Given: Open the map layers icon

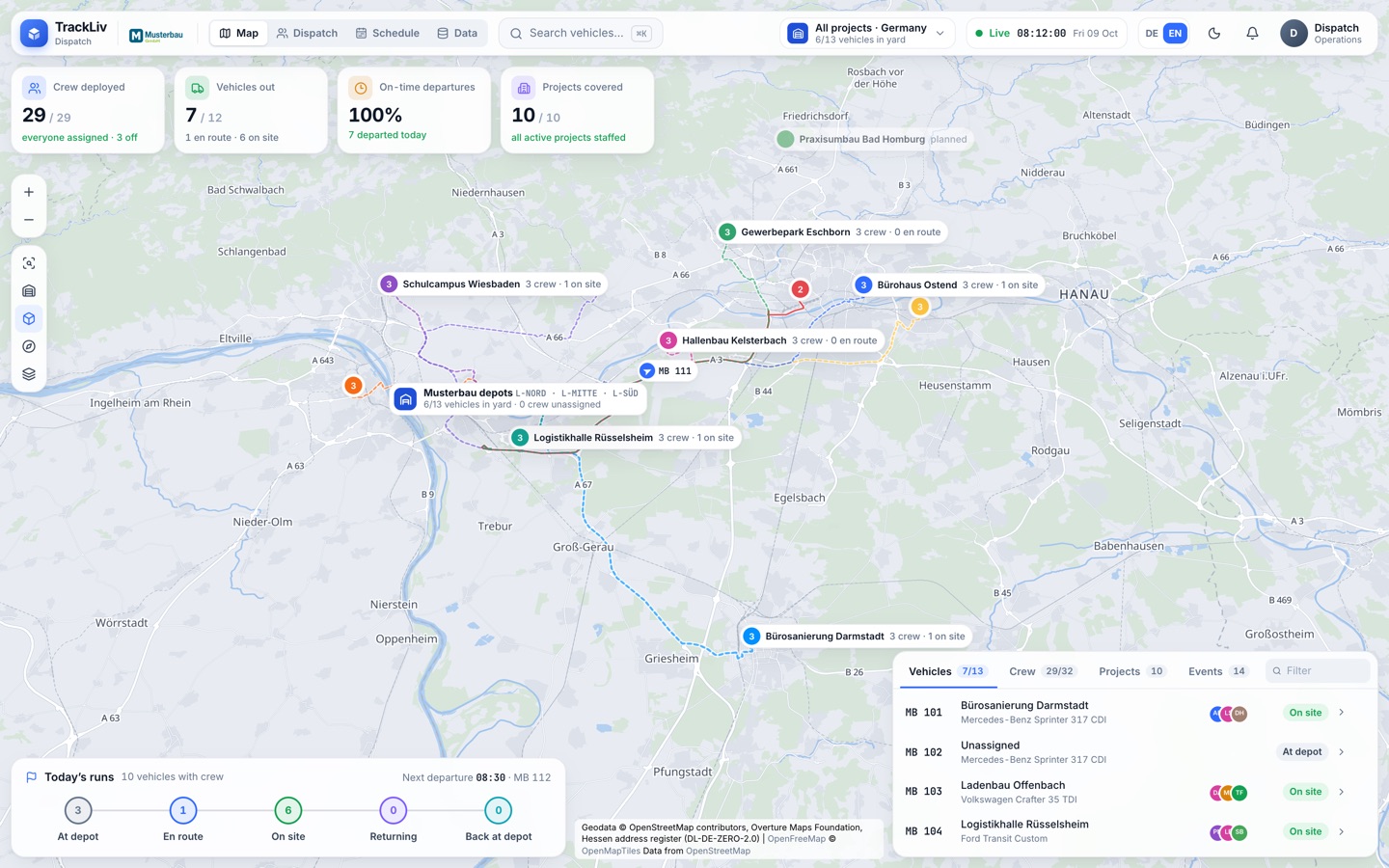Looking at the screenshot, I should (x=29, y=374).
